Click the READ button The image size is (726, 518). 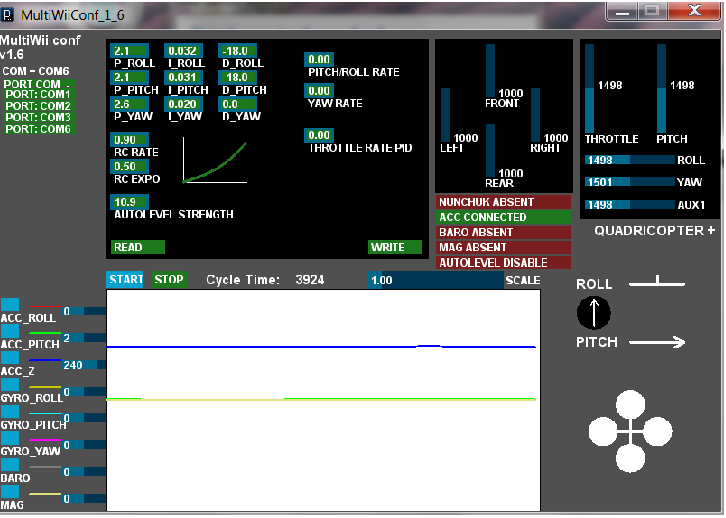[138, 247]
